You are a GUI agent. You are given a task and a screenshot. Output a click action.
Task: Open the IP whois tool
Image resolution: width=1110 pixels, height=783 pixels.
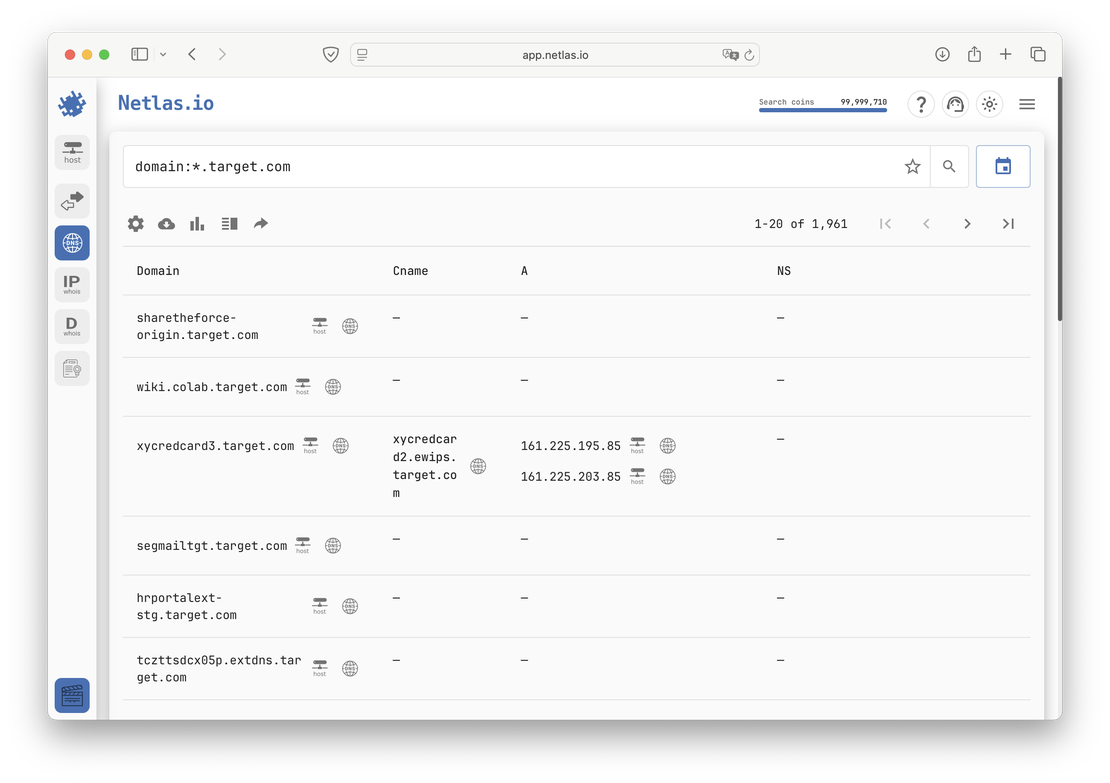[x=72, y=283]
